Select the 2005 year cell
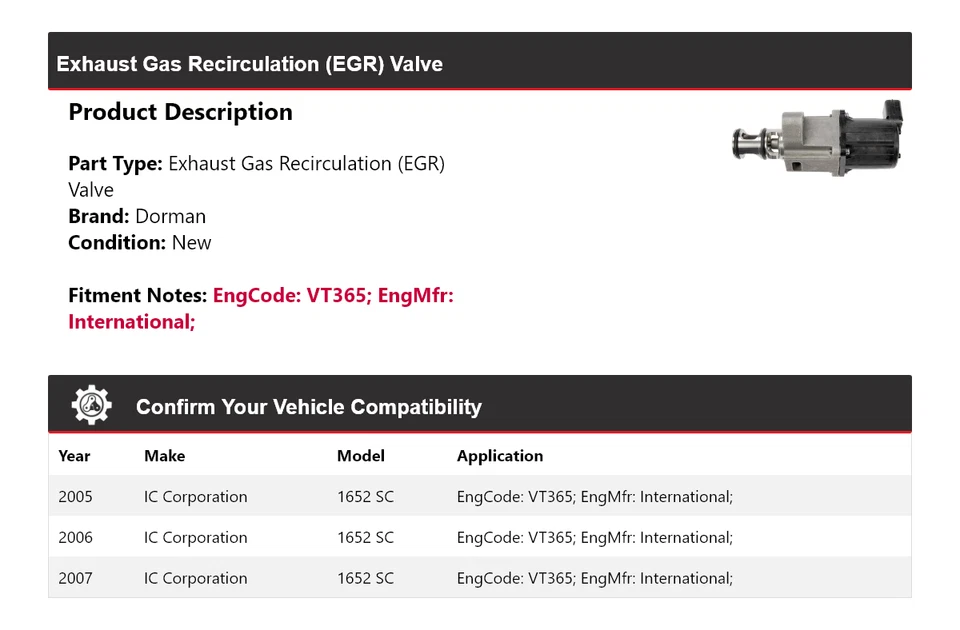The image size is (960, 630). (x=75, y=497)
